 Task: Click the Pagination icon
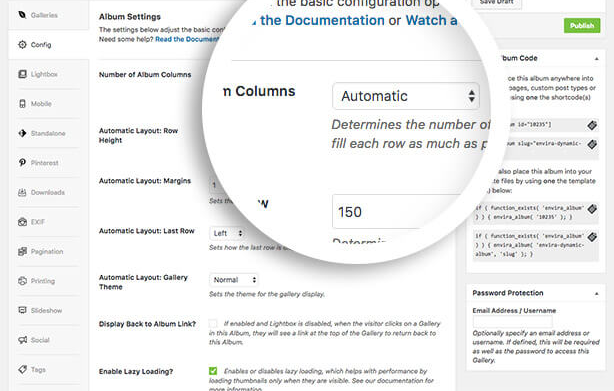tap(22, 251)
